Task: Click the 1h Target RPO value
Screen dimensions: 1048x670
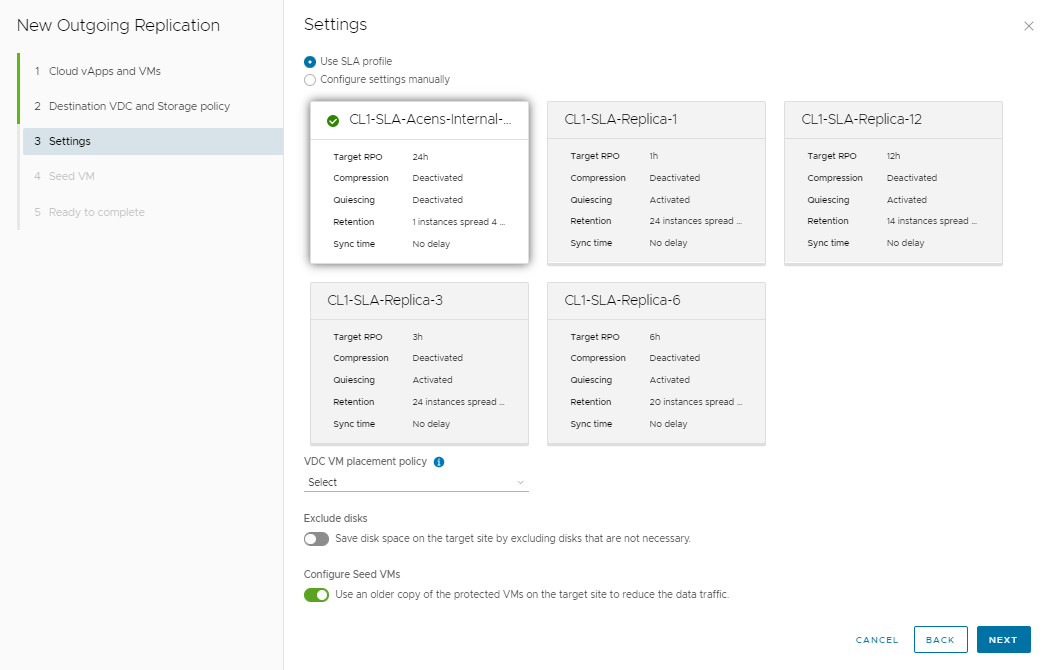Action: tap(654, 156)
